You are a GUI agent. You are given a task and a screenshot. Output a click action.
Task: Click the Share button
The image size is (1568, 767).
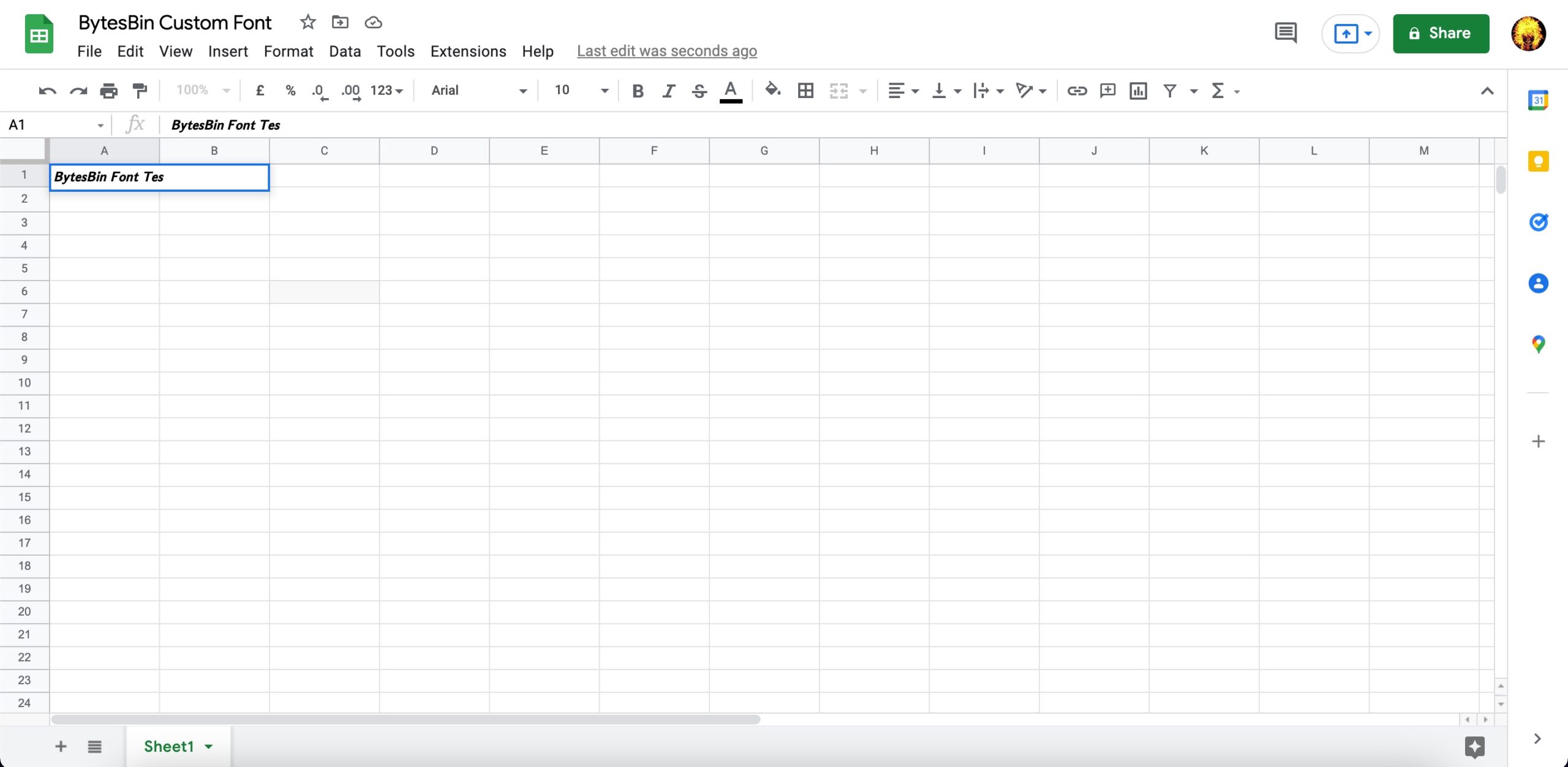(1441, 33)
